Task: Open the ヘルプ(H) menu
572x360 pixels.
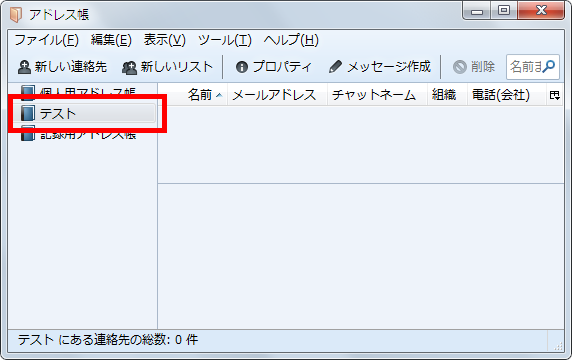Action: [291, 40]
